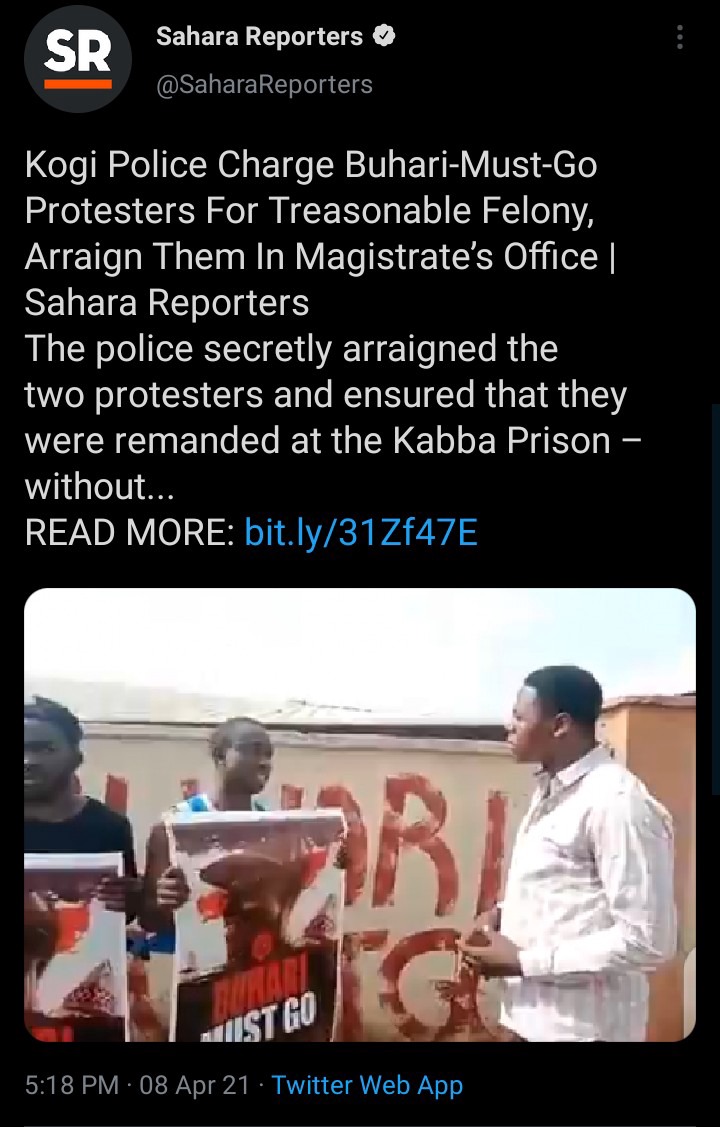Open the SR profile avatar
720x1127 pixels.
[x=78, y=58]
